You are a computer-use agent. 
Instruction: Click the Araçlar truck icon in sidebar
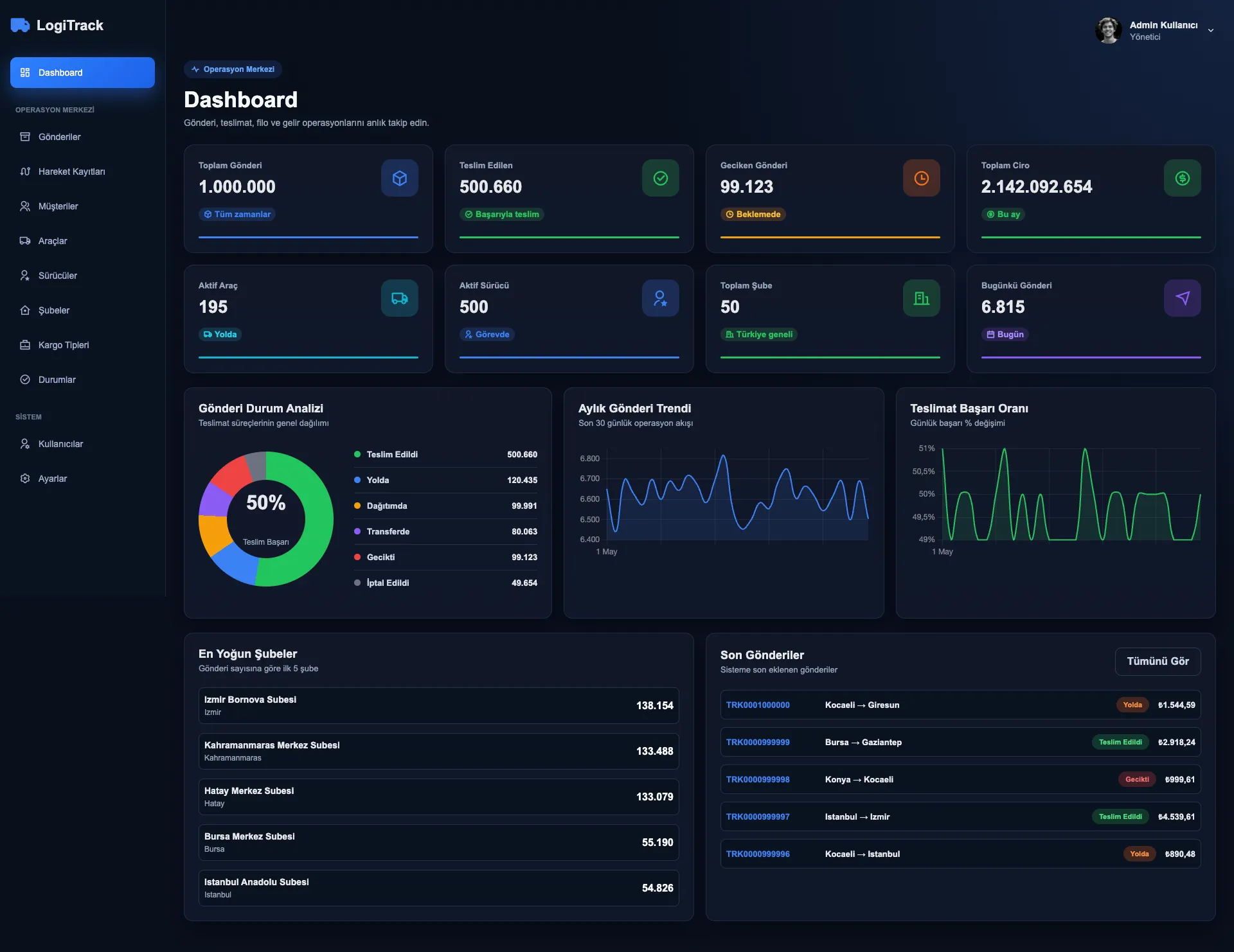click(25, 241)
